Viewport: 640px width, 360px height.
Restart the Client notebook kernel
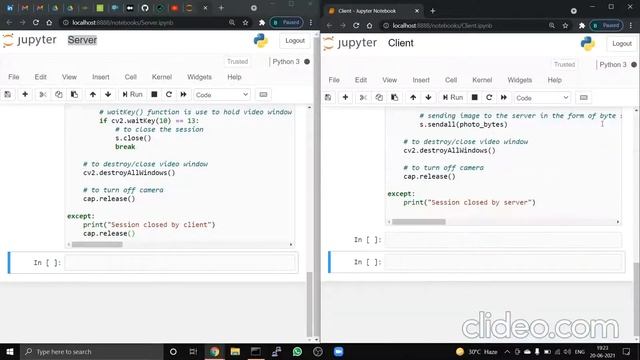click(489, 98)
